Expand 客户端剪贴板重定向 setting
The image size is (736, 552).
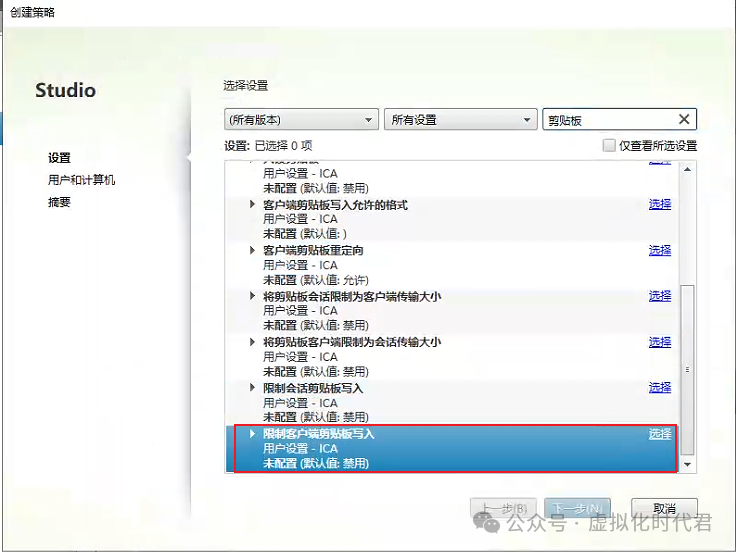tap(252, 250)
